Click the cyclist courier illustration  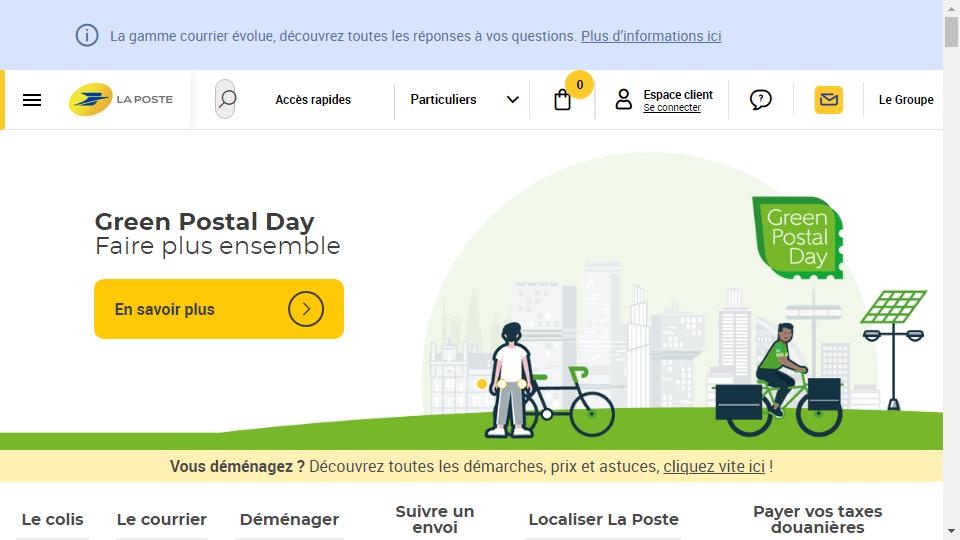tap(778, 380)
